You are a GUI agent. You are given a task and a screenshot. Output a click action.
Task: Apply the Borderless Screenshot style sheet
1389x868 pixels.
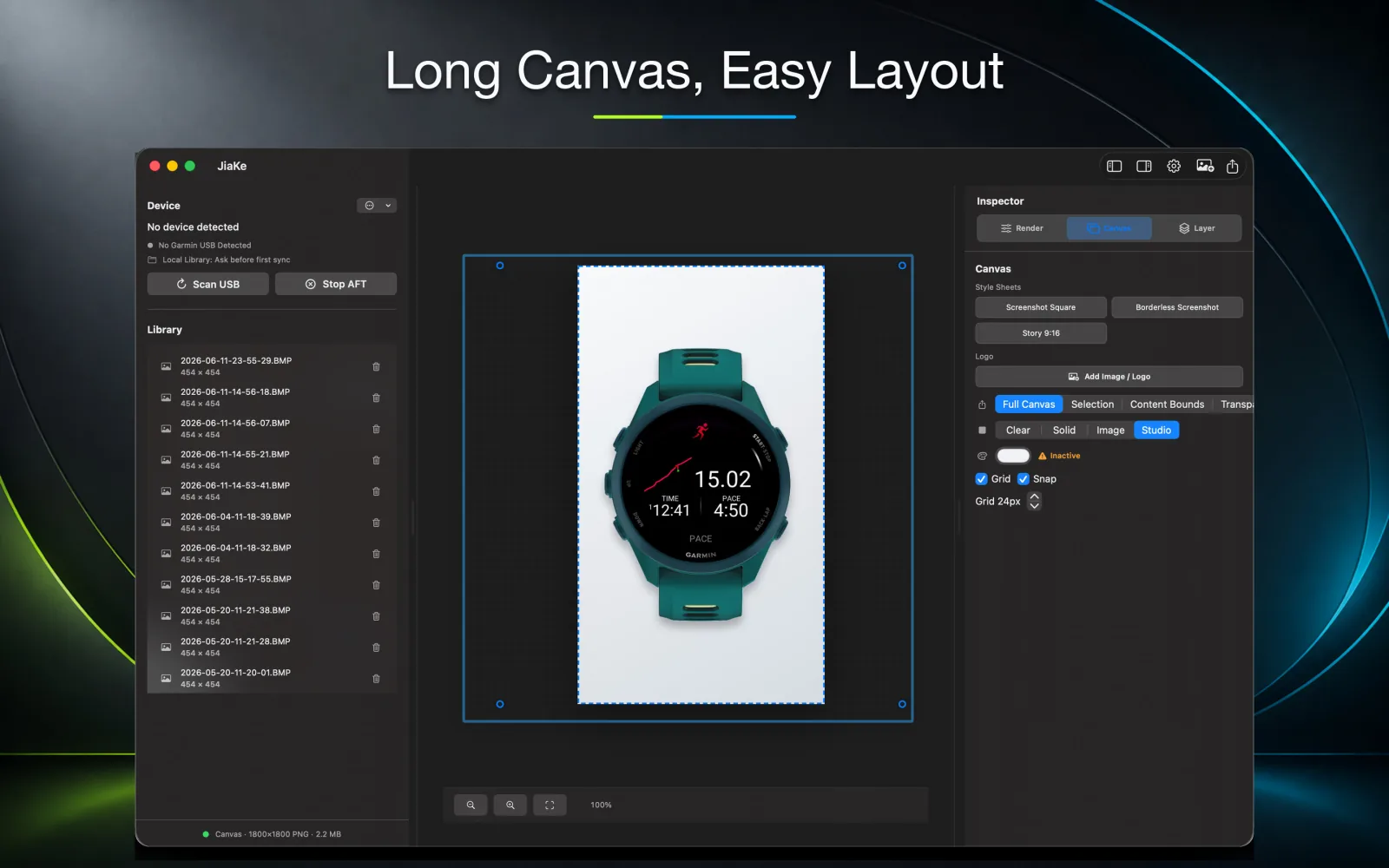click(1177, 307)
